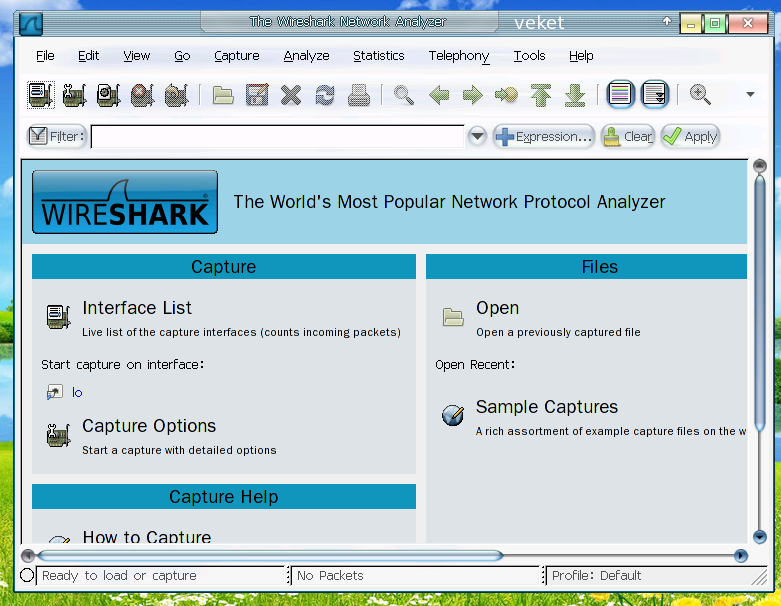Viewport: 781px width, 606px height.
Task: Click the Open file folder icon in Files
Action: (x=453, y=317)
